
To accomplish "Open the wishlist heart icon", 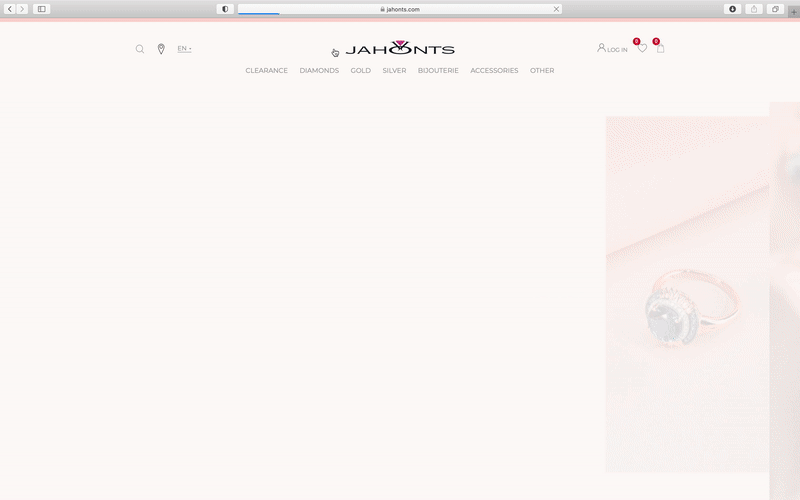I will [642, 48].
